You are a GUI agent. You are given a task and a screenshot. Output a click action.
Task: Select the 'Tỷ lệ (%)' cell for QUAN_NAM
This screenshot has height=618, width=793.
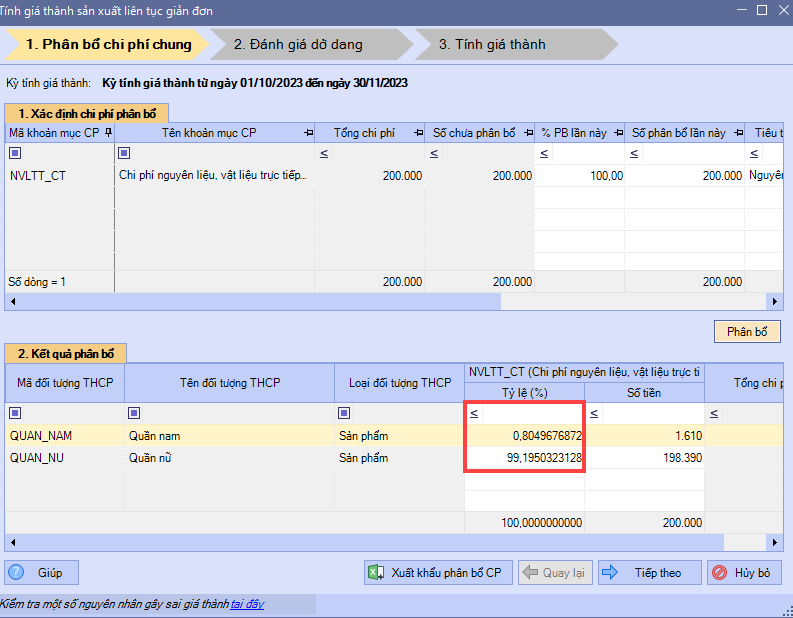(524, 435)
